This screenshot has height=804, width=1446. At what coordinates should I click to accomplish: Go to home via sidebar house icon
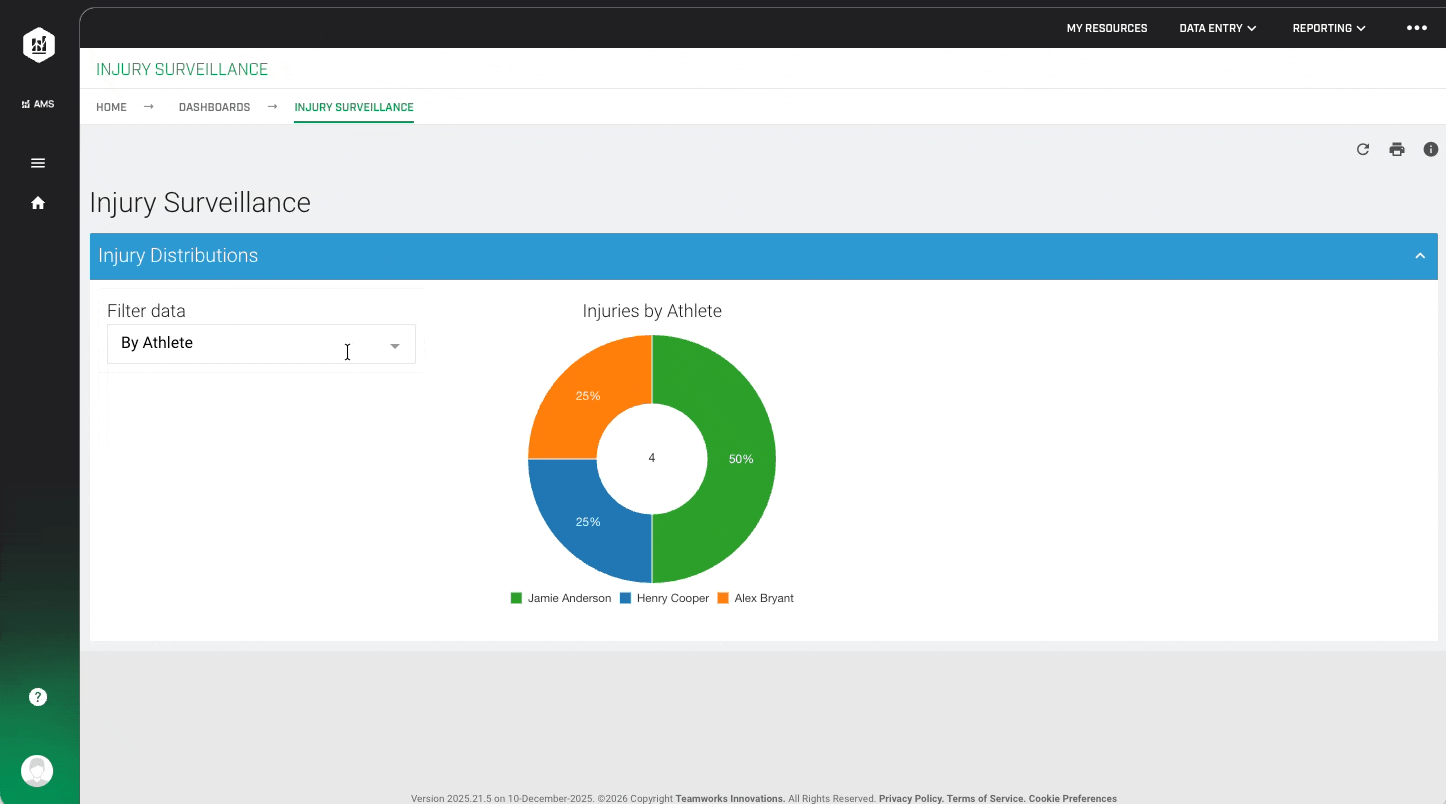tap(38, 203)
